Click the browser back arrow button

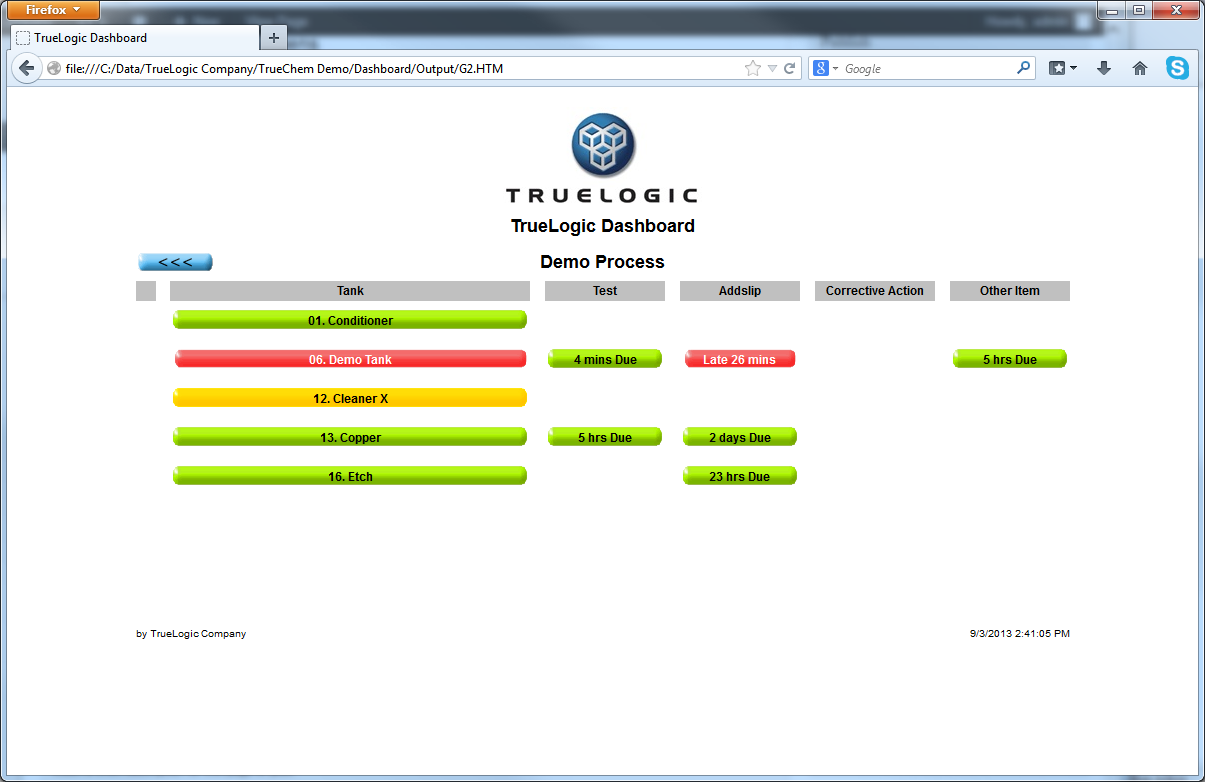(27, 68)
